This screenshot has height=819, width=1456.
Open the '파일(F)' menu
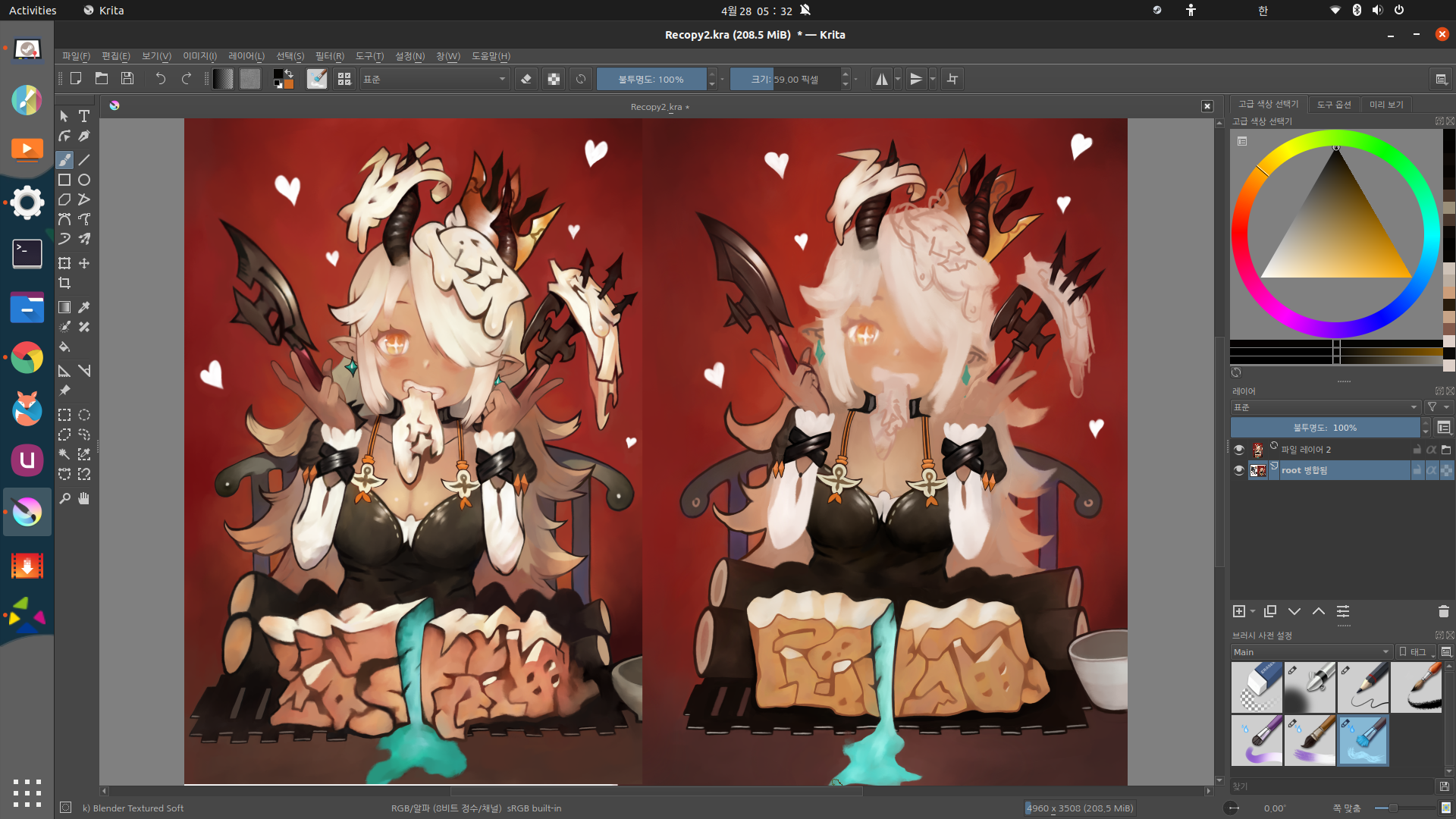coord(76,56)
